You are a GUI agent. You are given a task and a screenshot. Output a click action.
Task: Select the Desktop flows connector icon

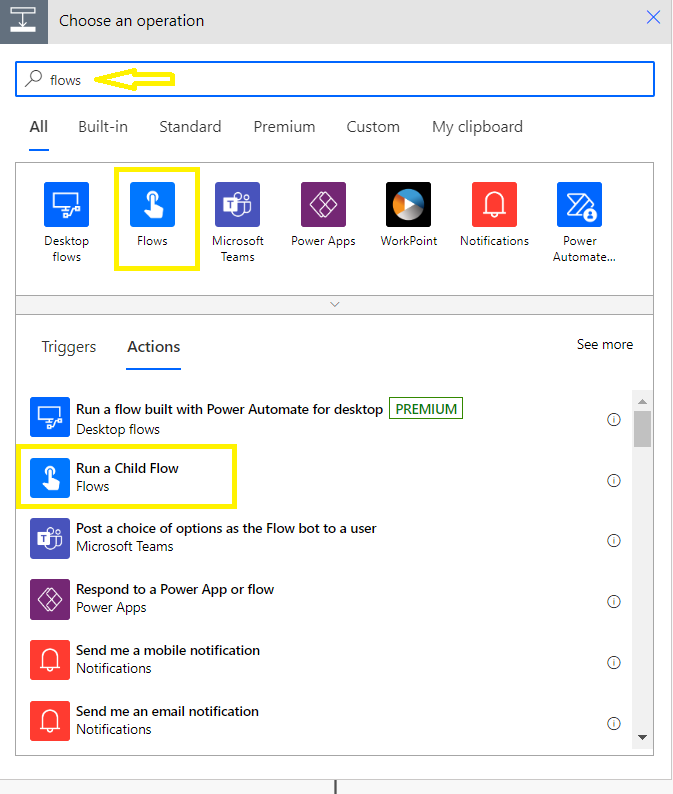coord(66,204)
